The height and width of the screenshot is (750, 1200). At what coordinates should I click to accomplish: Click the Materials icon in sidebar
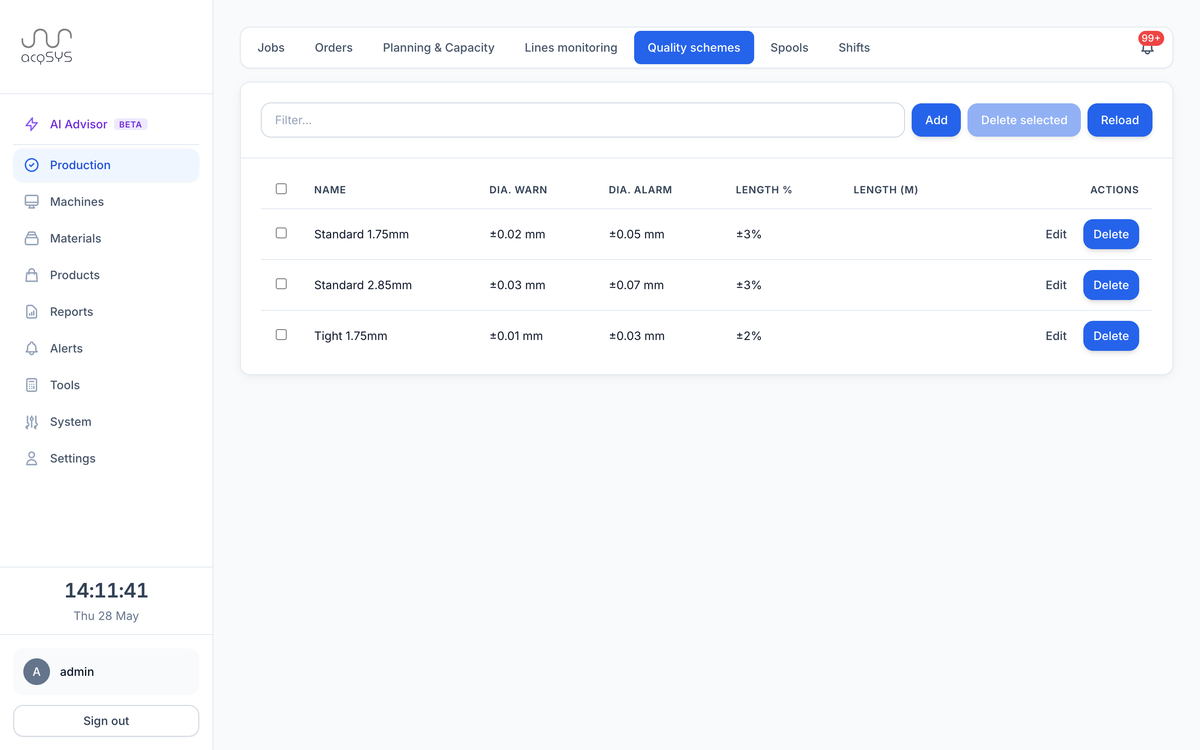click(x=32, y=239)
